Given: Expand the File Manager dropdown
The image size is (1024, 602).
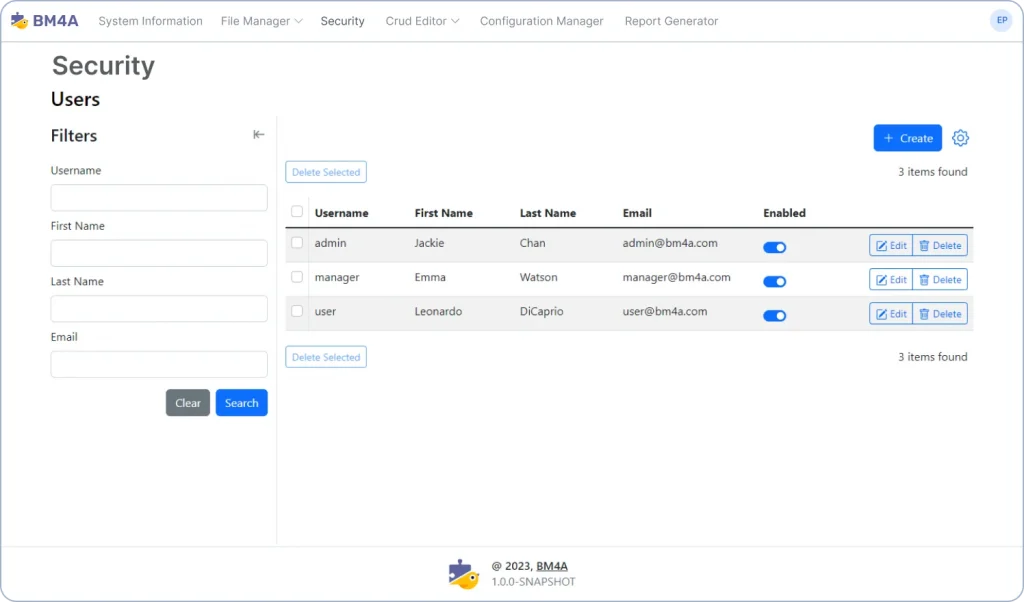Looking at the screenshot, I should [x=261, y=21].
